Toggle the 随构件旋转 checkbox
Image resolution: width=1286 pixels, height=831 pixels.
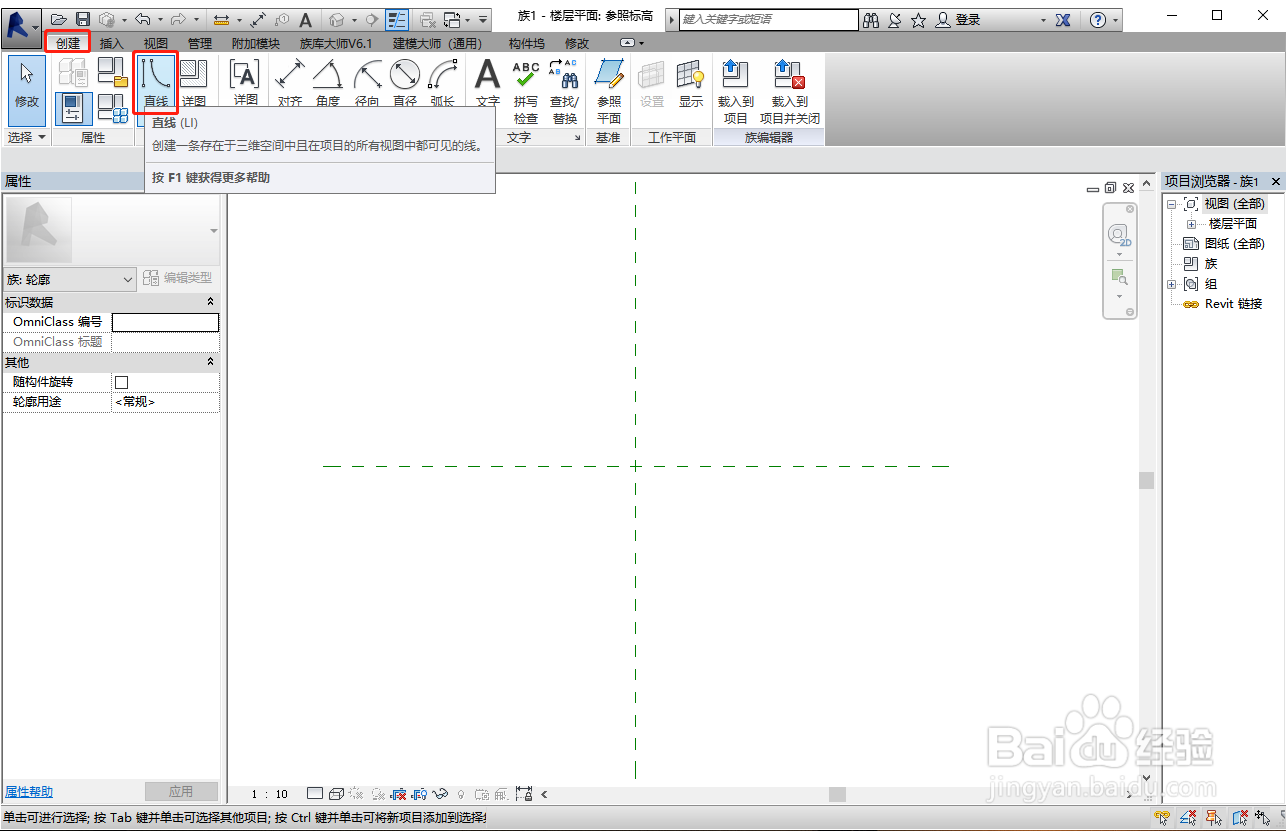tap(122, 382)
